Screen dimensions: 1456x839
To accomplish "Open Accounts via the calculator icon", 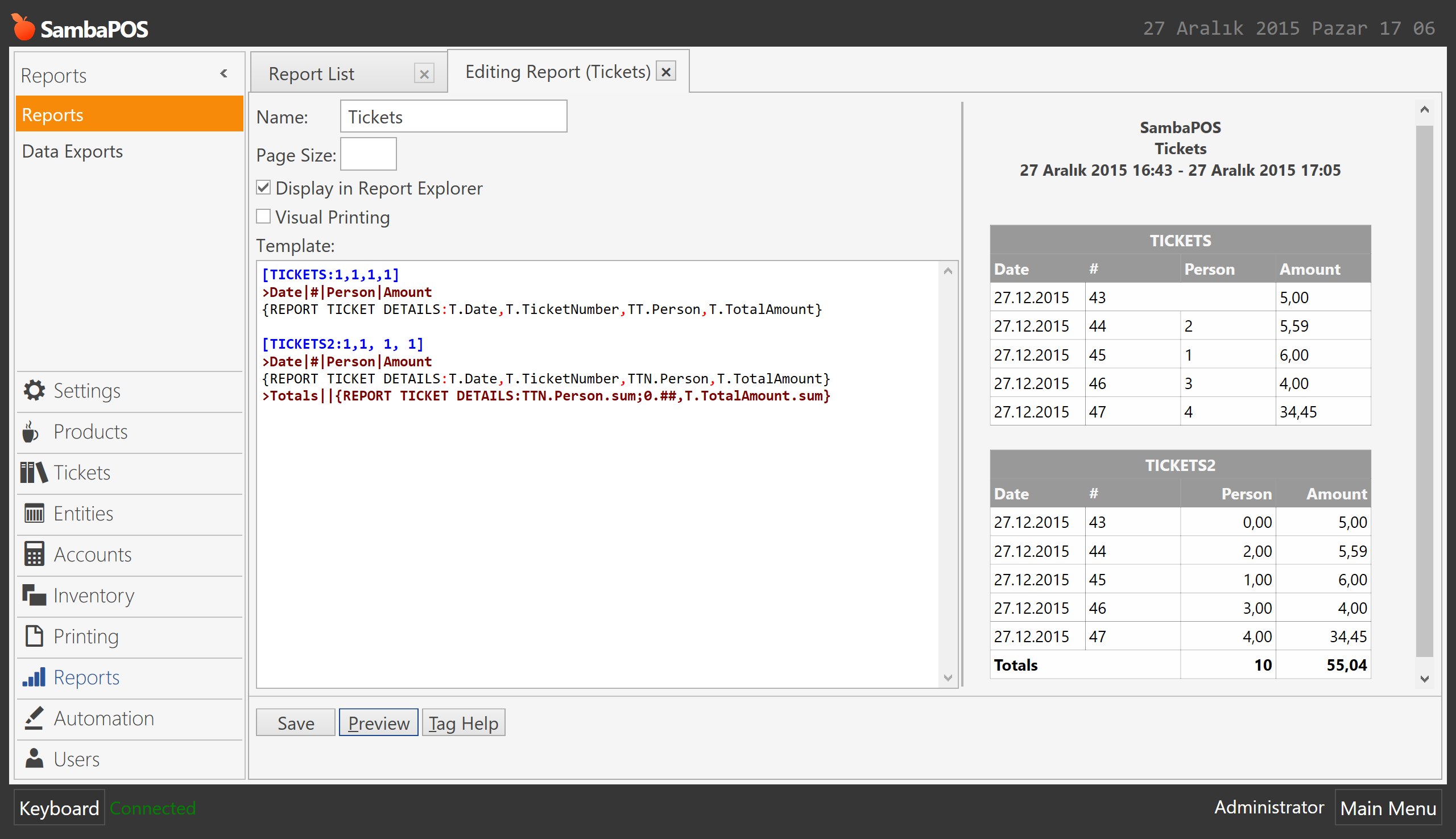I will 34,554.
